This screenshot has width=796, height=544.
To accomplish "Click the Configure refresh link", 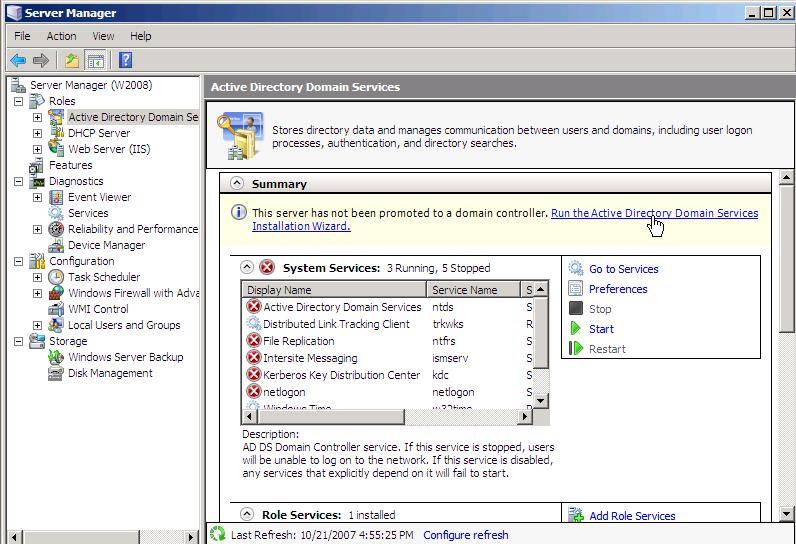I will coord(466,535).
